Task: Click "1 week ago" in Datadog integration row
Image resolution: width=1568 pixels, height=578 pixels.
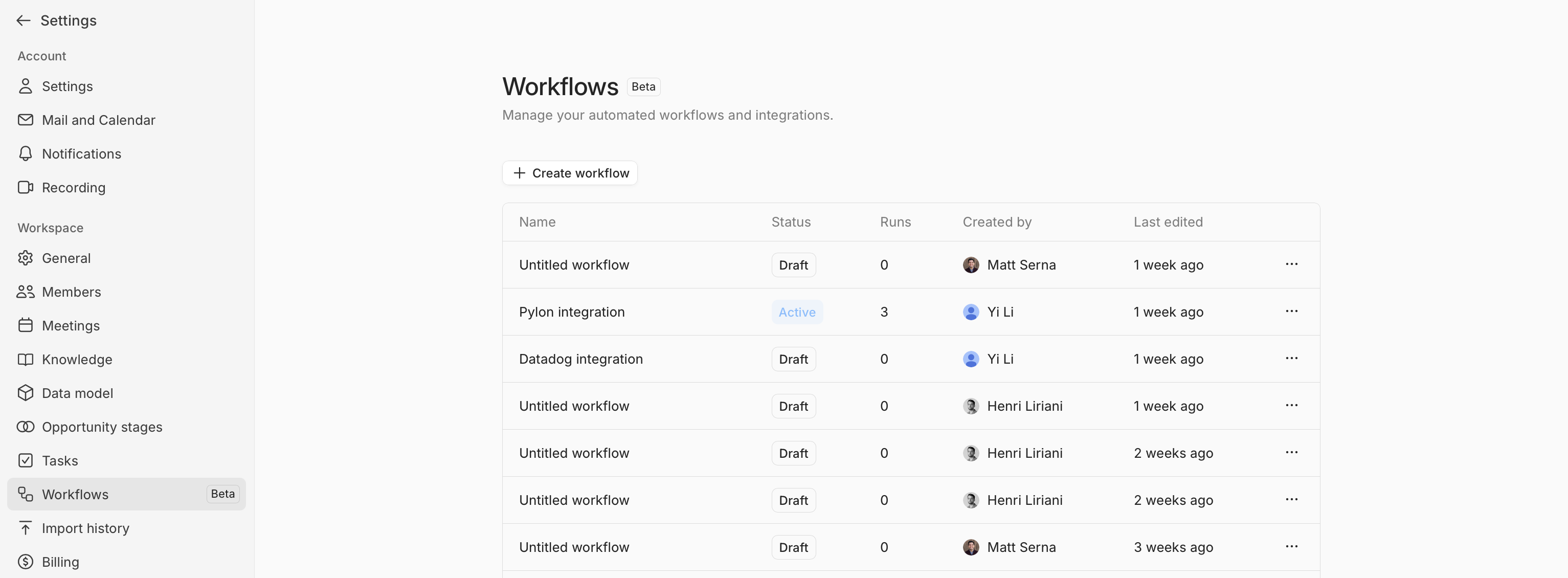Action: 1168,359
